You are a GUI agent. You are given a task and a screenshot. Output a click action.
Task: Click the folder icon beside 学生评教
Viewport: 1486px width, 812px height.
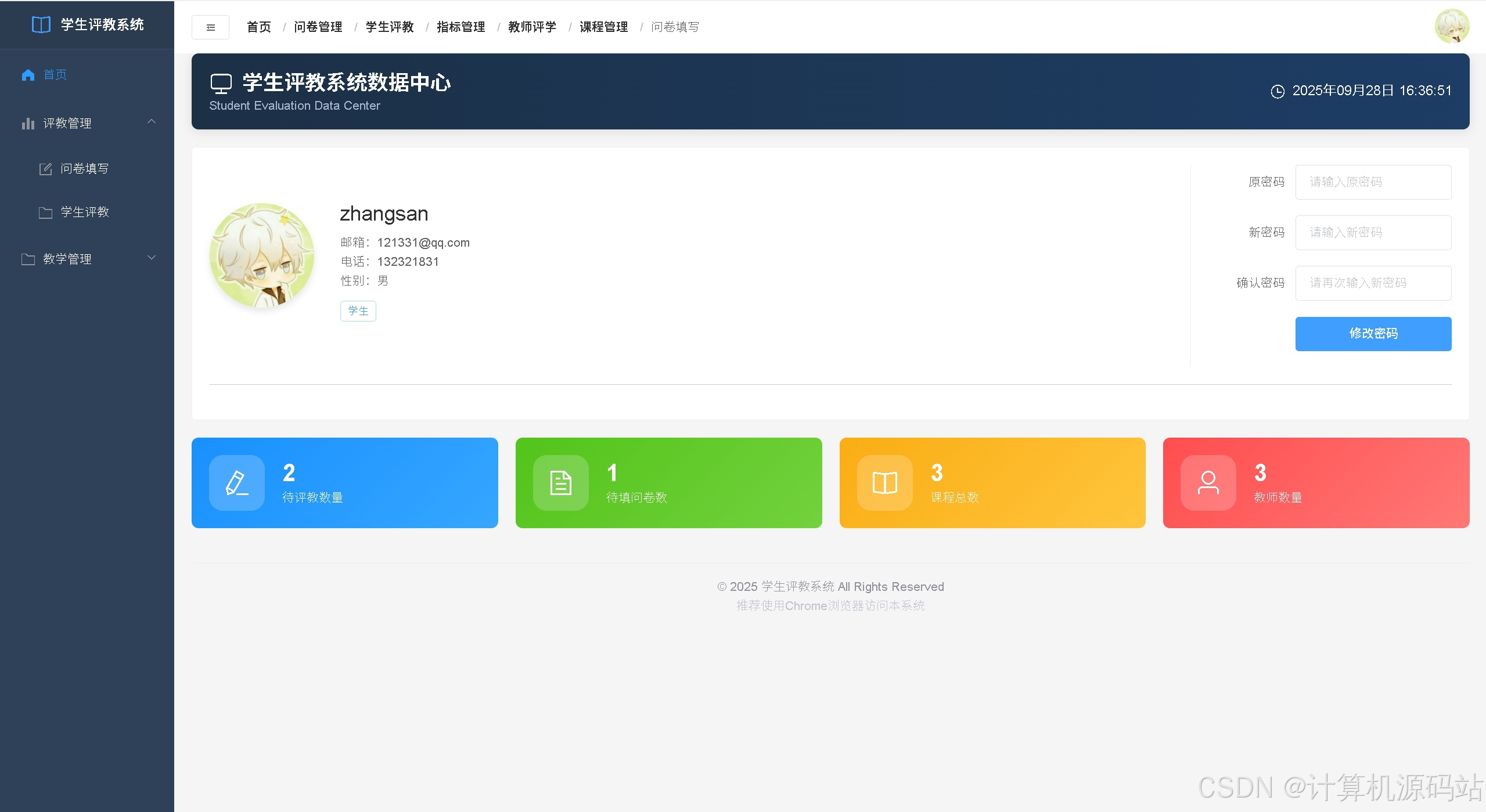pos(45,212)
